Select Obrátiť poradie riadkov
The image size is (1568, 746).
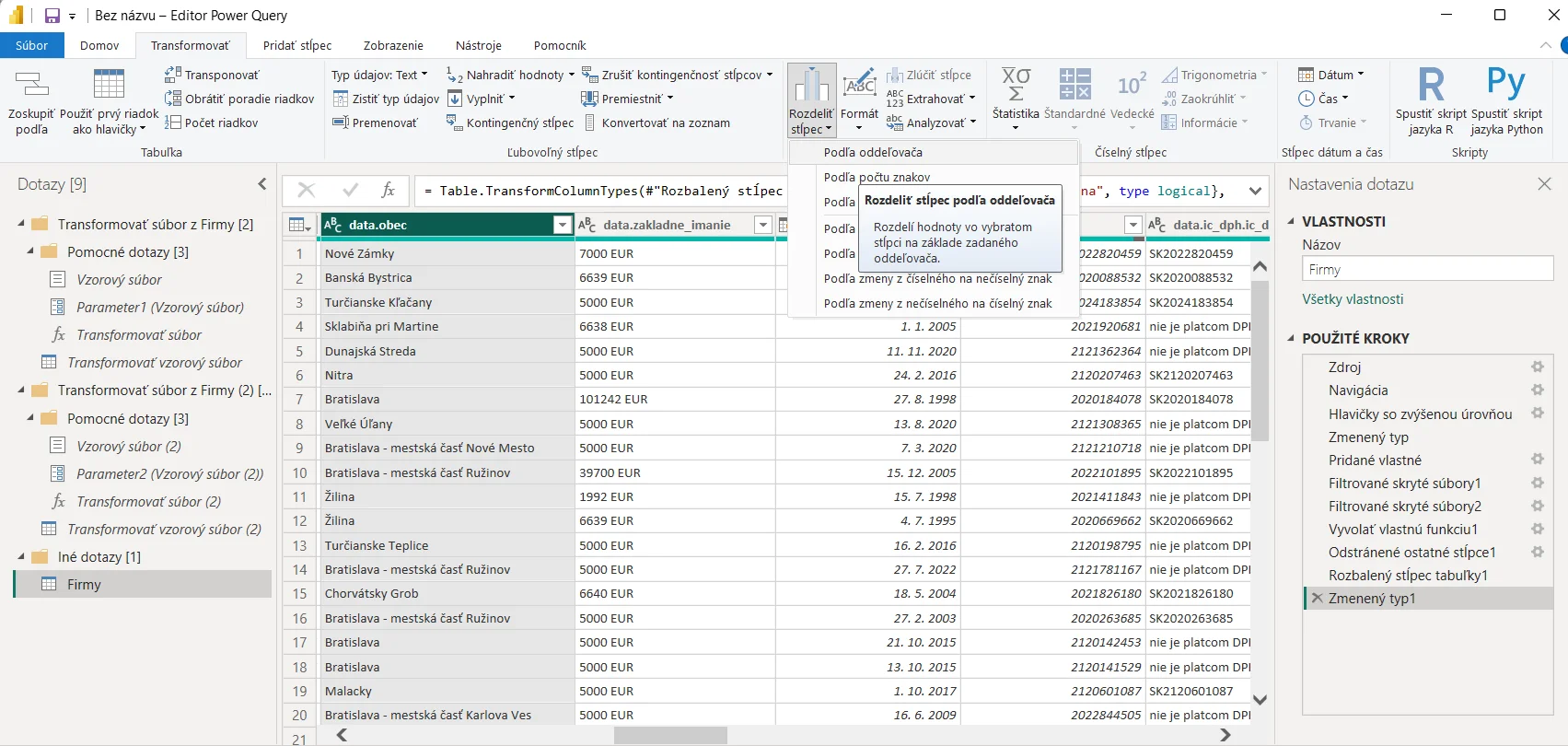[239, 99]
